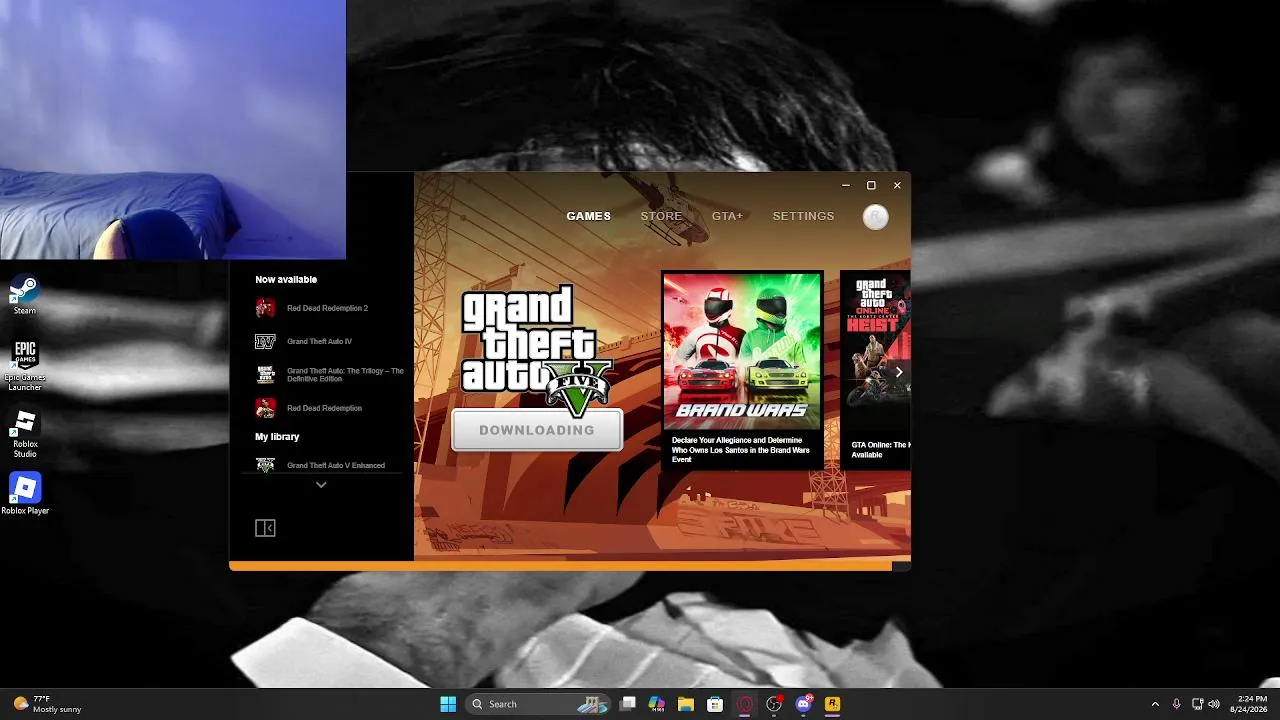Open the GTA+ tab
1280x720 pixels.
coord(727,216)
